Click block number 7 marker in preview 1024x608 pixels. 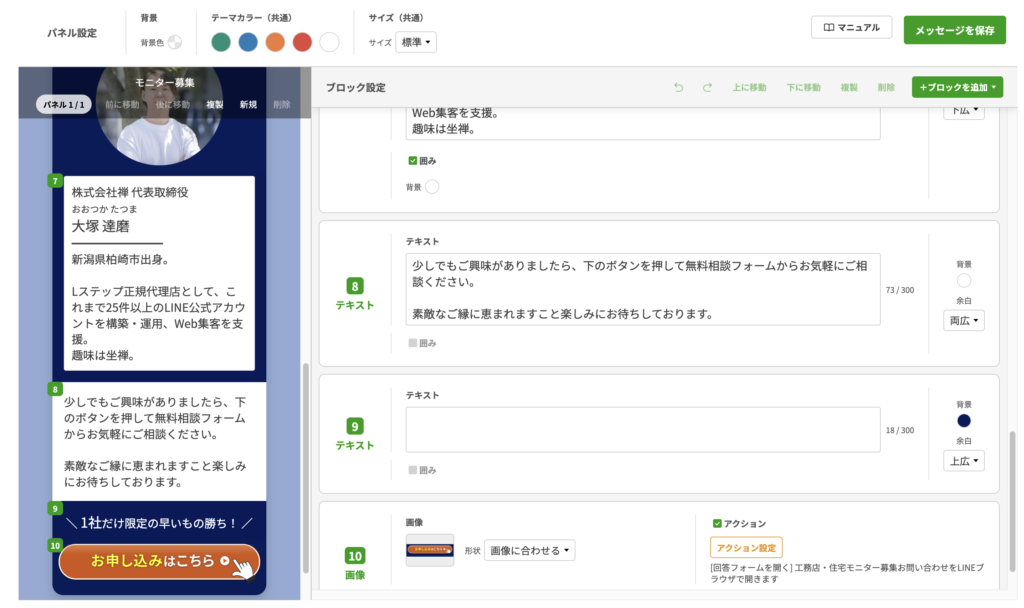[56, 181]
